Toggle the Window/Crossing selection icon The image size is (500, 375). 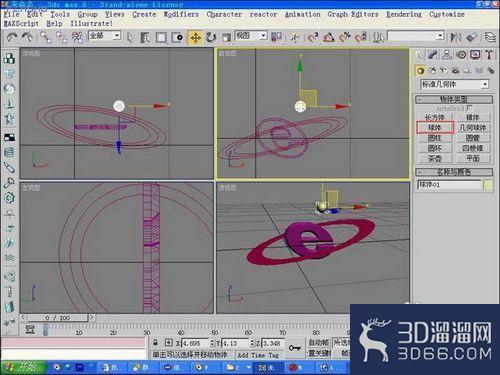click(177, 37)
